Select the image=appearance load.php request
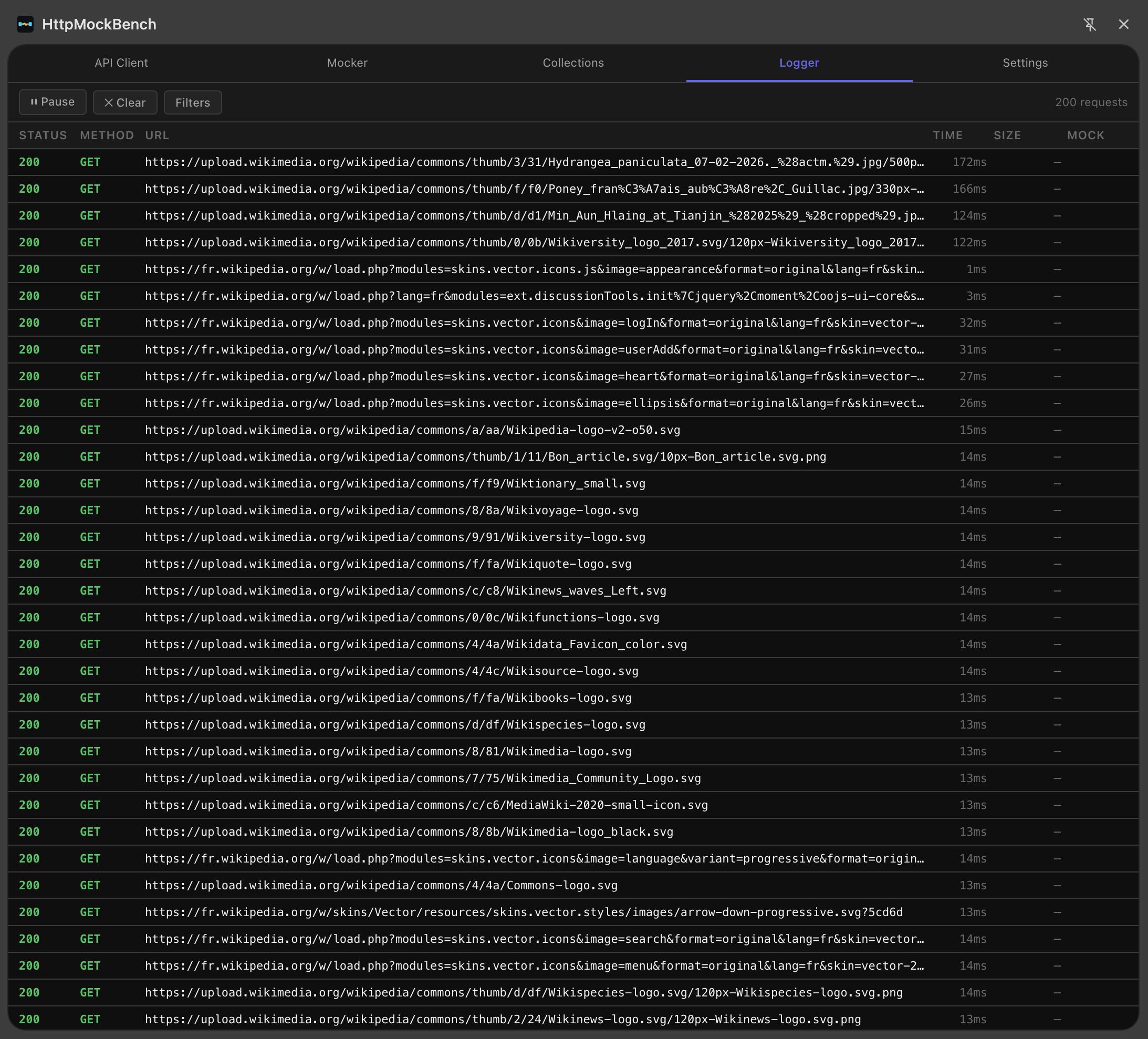This screenshot has width=1148, height=1039. click(x=573, y=269)
